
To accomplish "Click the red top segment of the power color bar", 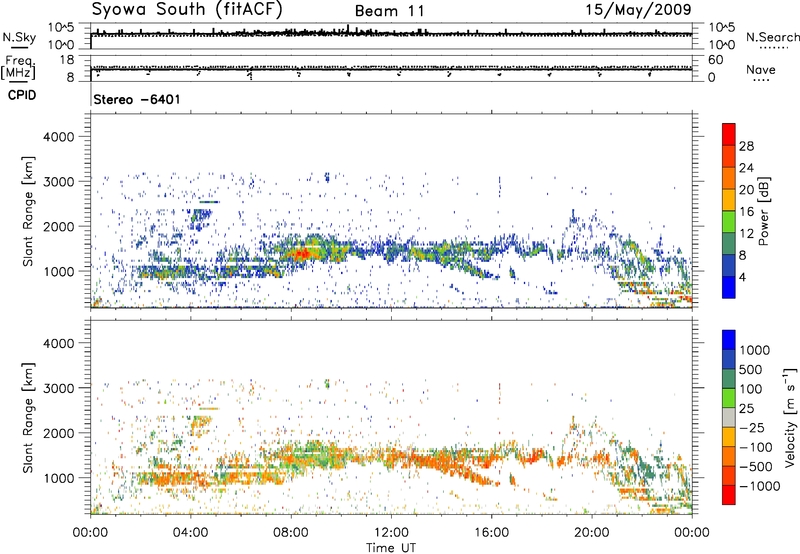I will point(729,135).
